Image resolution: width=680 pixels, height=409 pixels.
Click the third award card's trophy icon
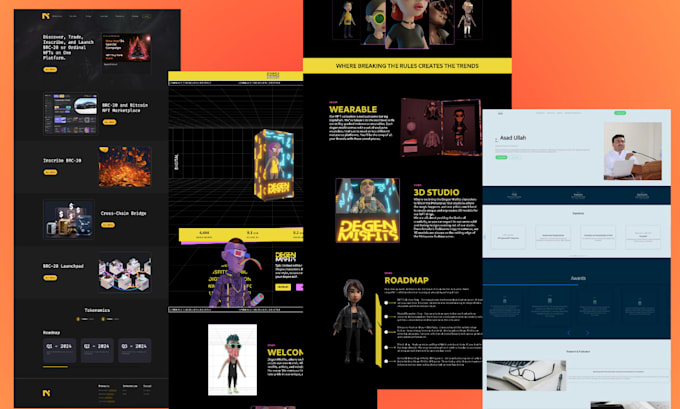[x=595, y=300]
